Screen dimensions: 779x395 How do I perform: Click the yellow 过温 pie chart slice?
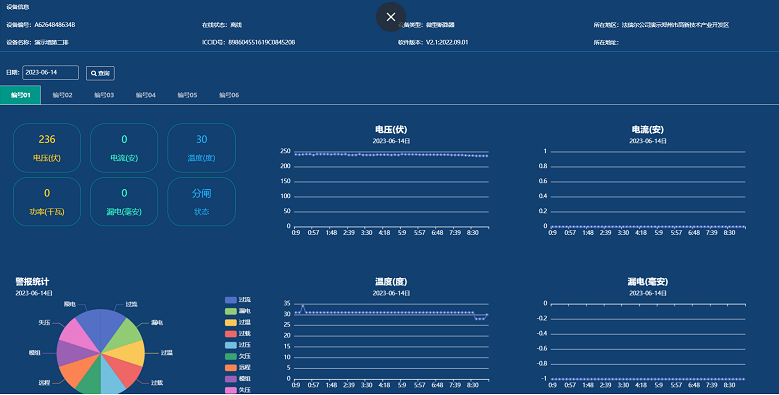coord(127,353)
